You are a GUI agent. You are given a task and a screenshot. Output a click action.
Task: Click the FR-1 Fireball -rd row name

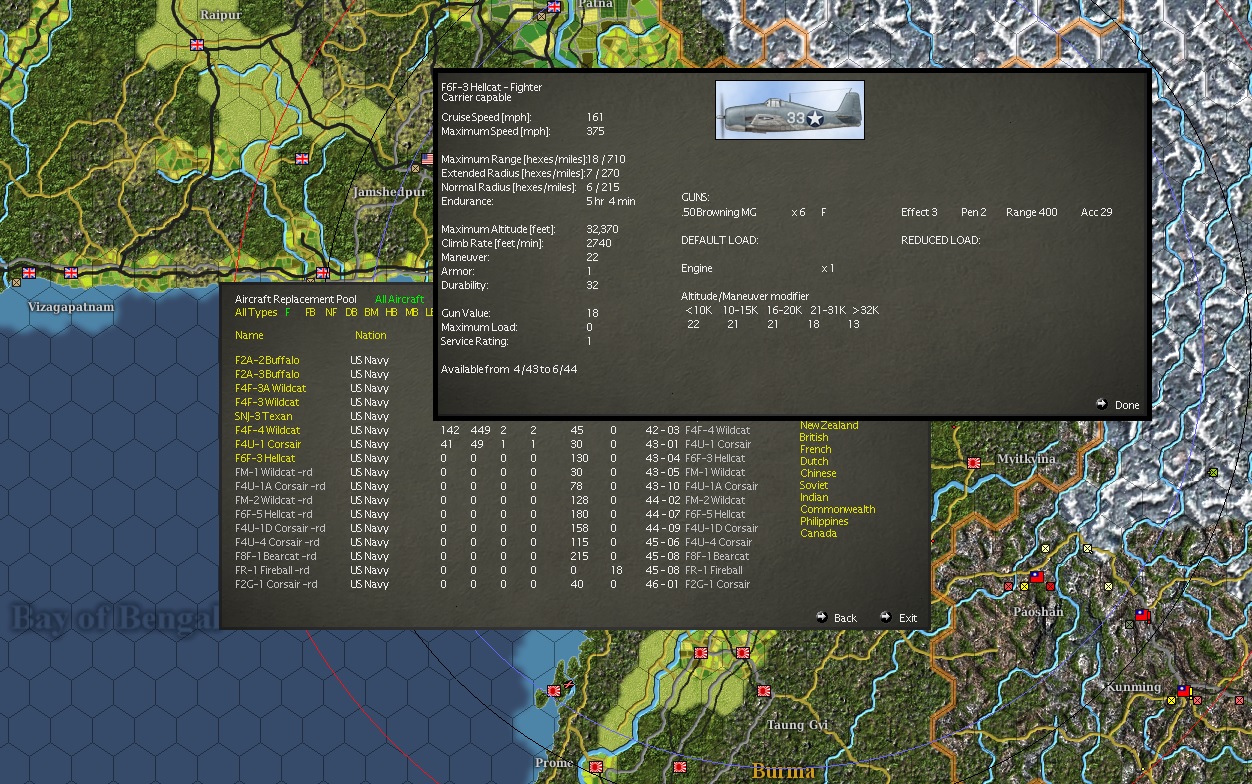[x=276, y=570]
